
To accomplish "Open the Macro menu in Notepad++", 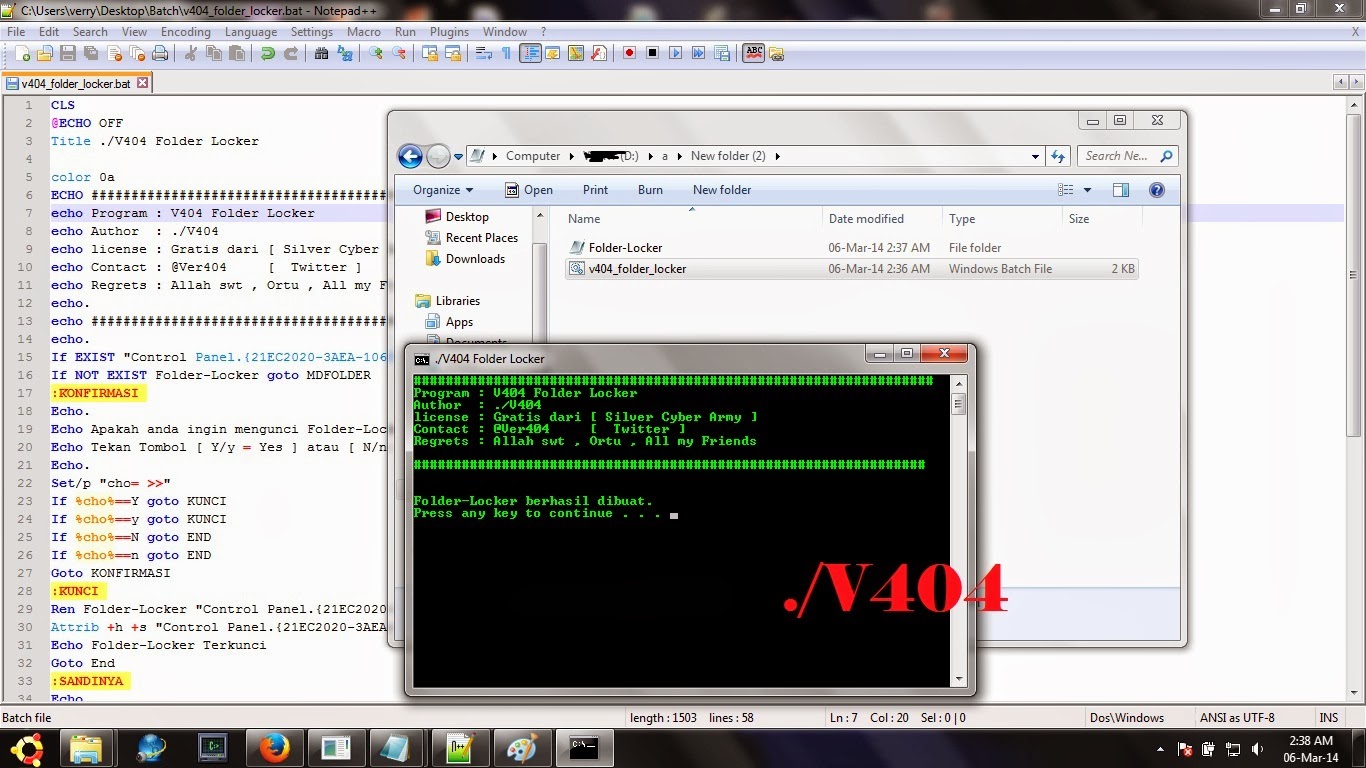I will (x=363, y=31).
